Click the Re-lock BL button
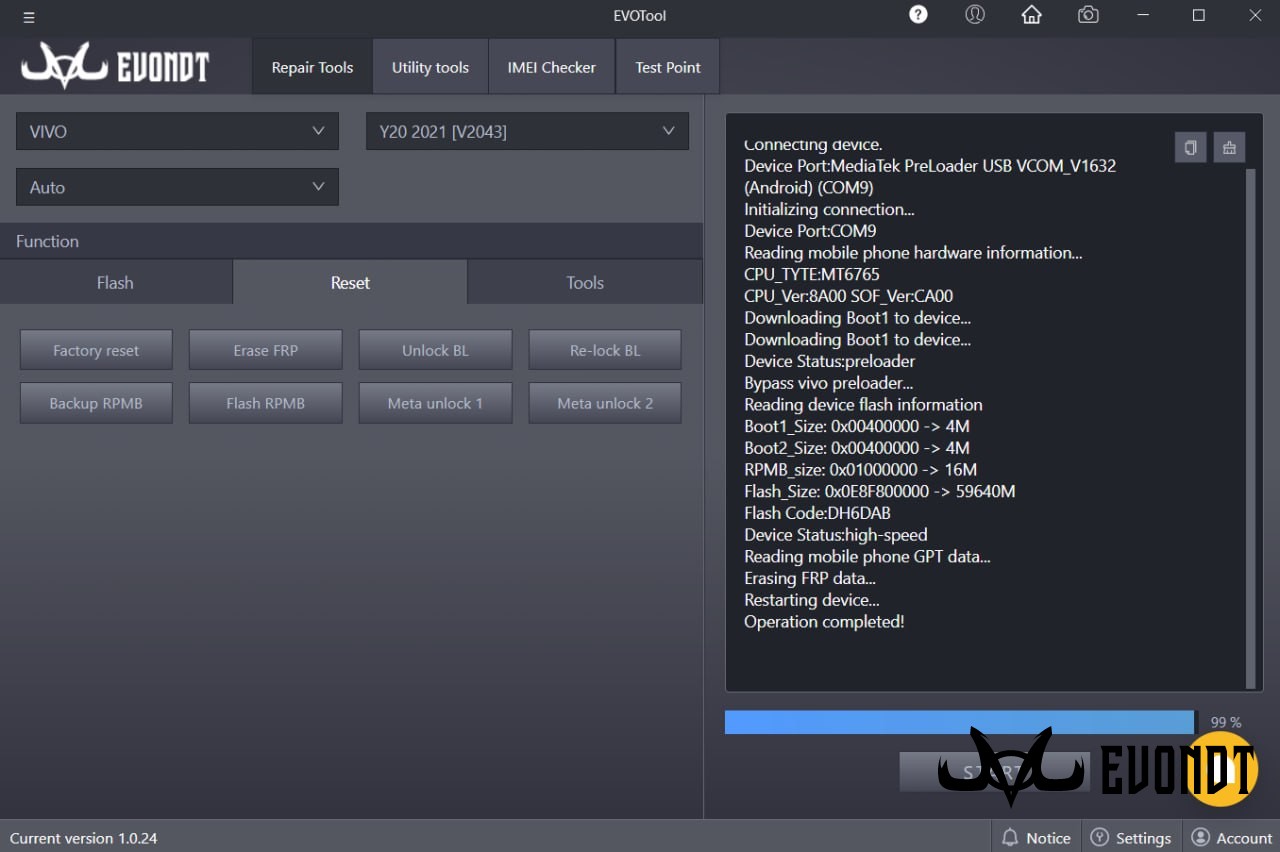The image size is (1280, 852). coord(605,350)
